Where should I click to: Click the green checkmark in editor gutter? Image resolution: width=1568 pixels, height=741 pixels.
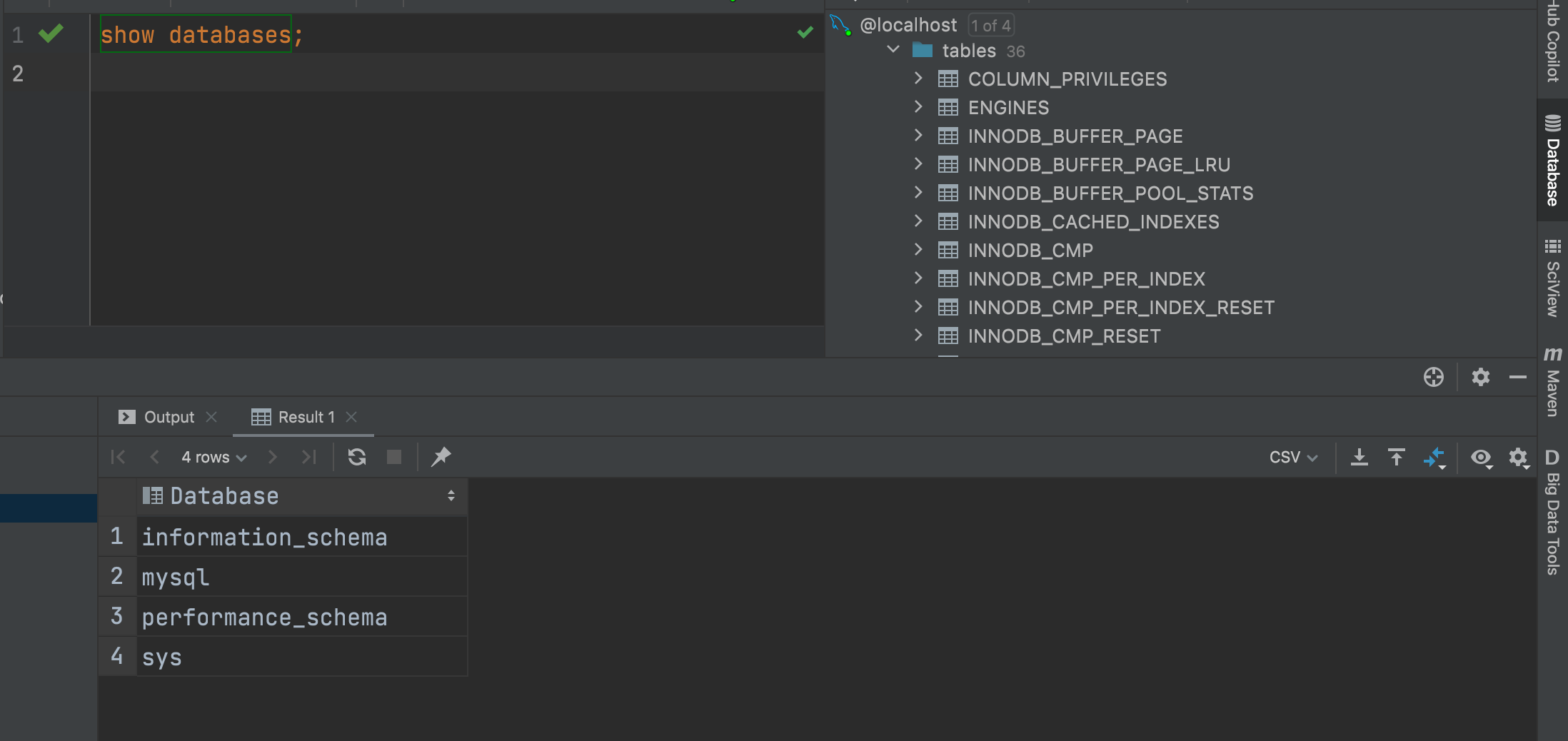pyautogui.click(x=51, y=34)
